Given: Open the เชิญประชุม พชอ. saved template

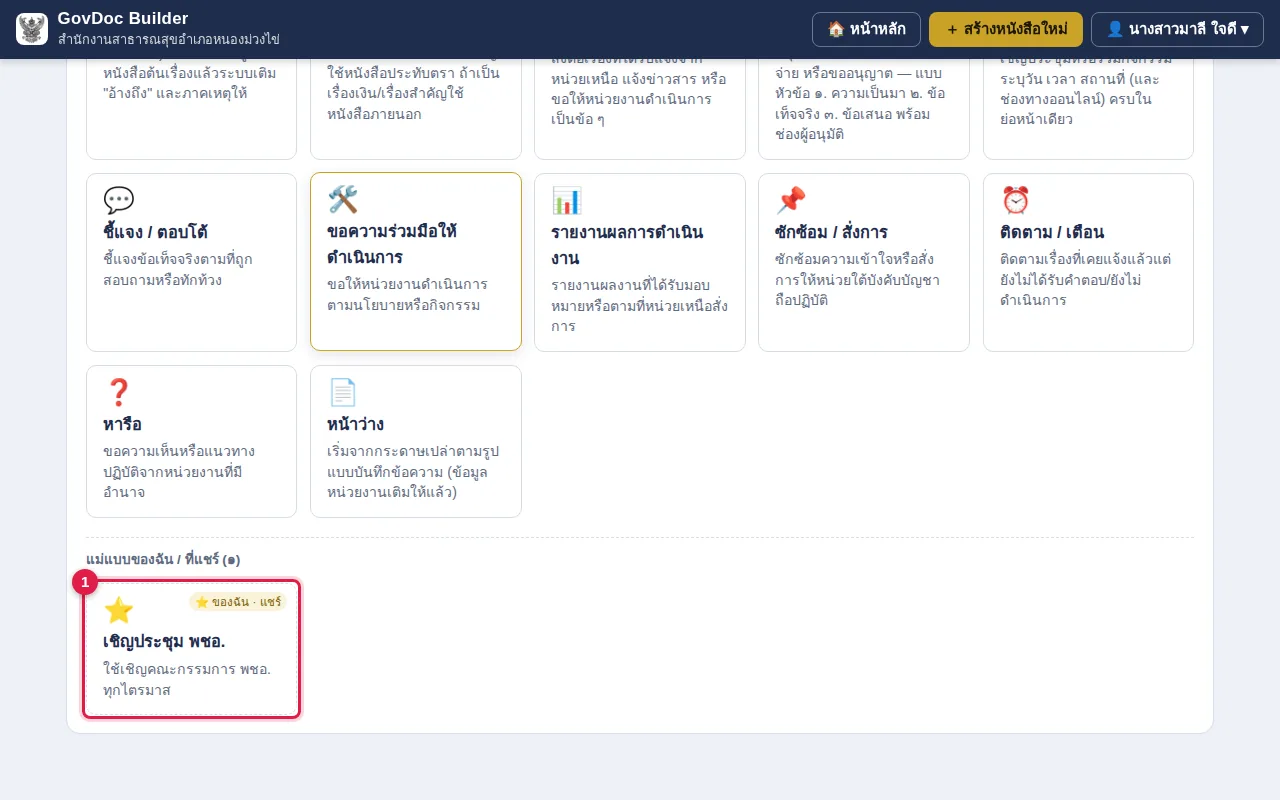Looking at the screenshot, I should point(191,649).
